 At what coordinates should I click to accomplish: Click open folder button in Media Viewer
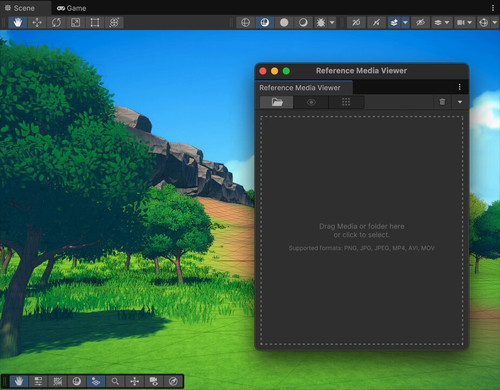277,102
